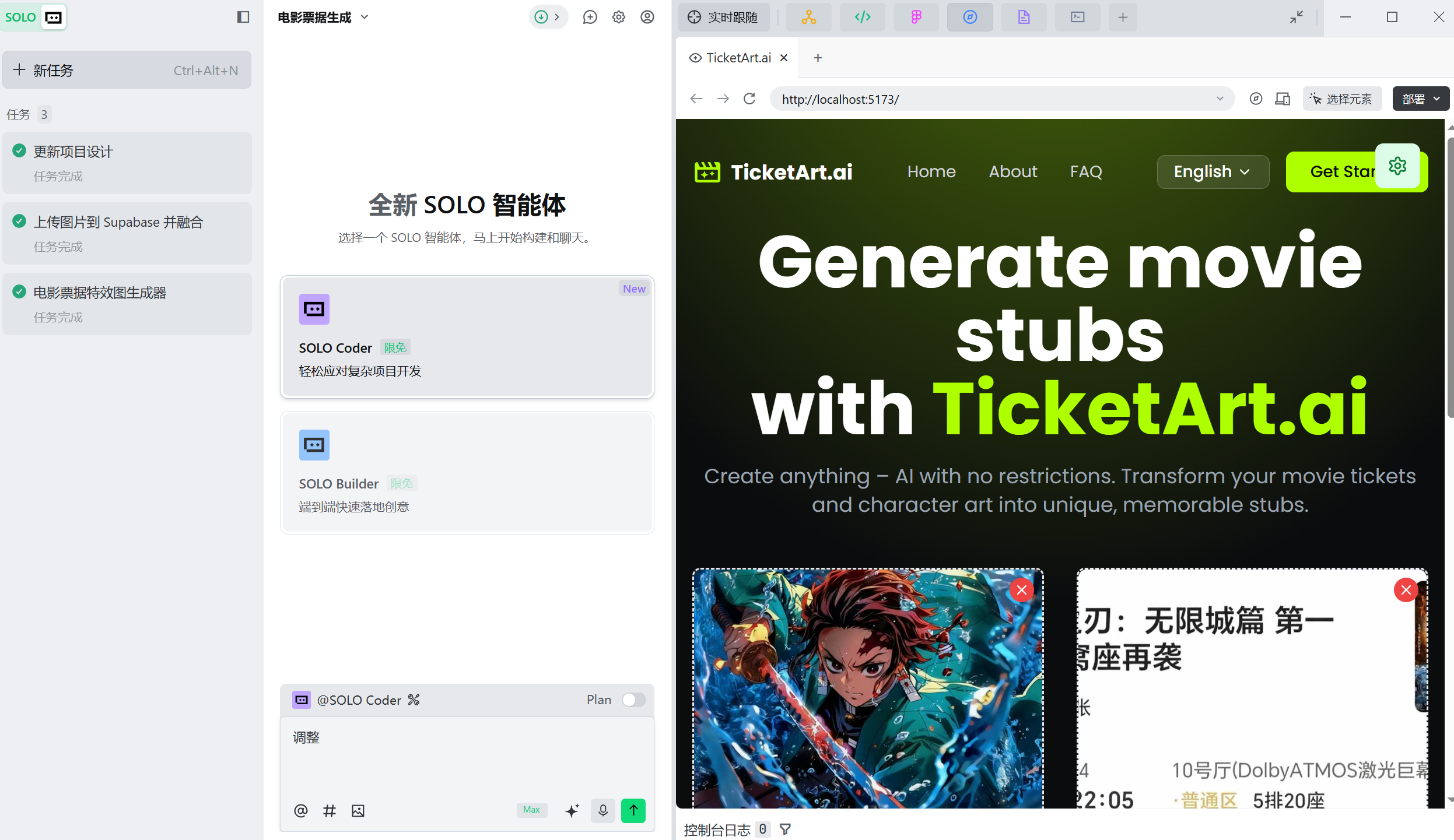The image size is (1454, 840).
Task: Collapse the left sidebar panel
Action: (x=243, y=17)
